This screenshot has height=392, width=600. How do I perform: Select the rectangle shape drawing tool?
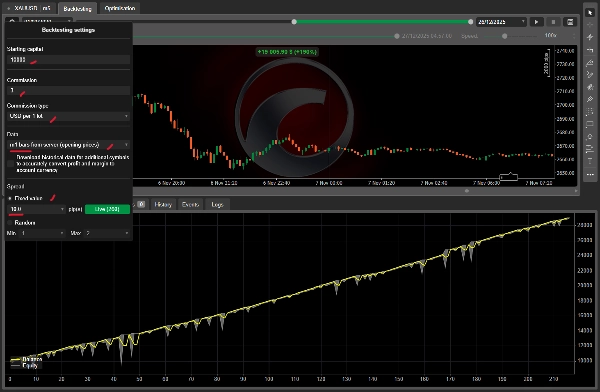coord(590,124)
